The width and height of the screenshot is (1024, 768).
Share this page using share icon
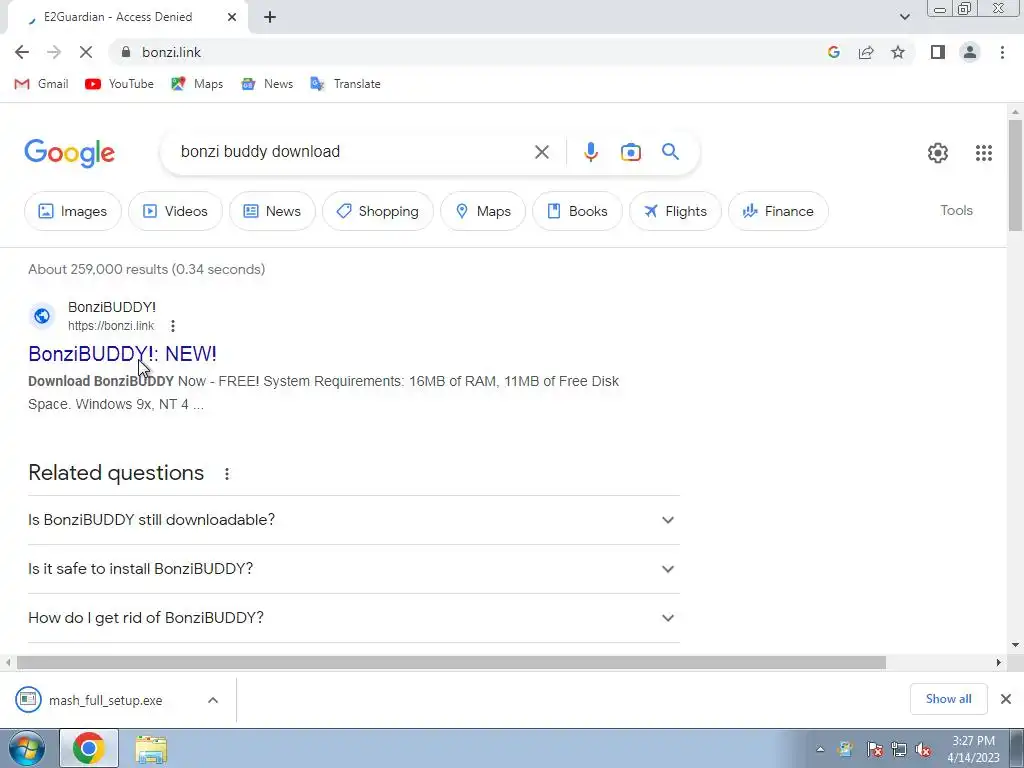[866, 52]
